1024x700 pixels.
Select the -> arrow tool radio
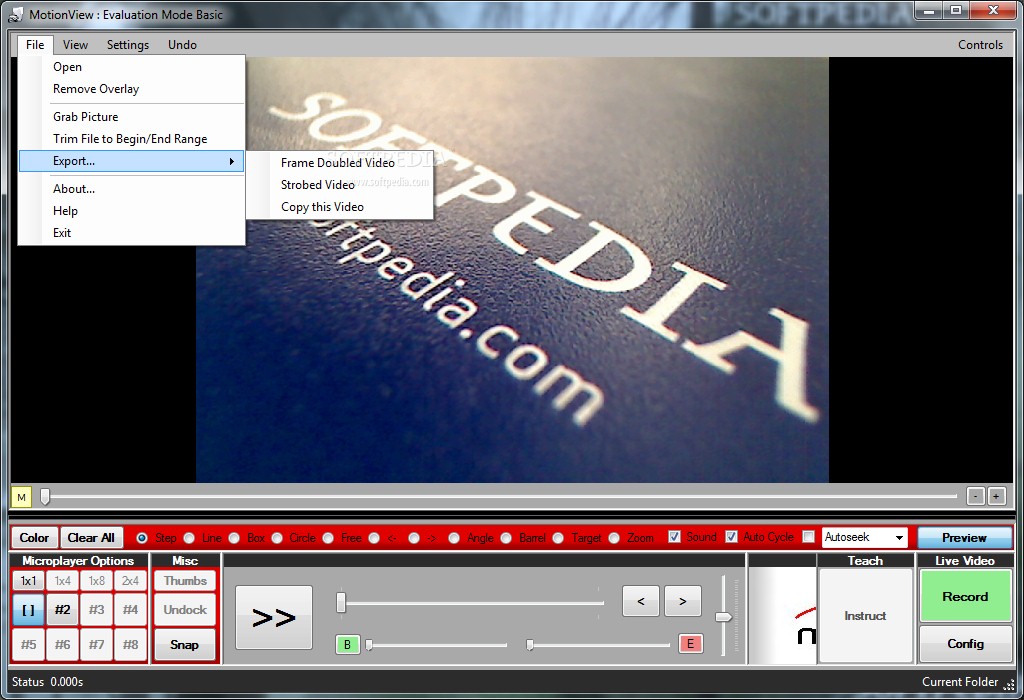tap(413, 538)
